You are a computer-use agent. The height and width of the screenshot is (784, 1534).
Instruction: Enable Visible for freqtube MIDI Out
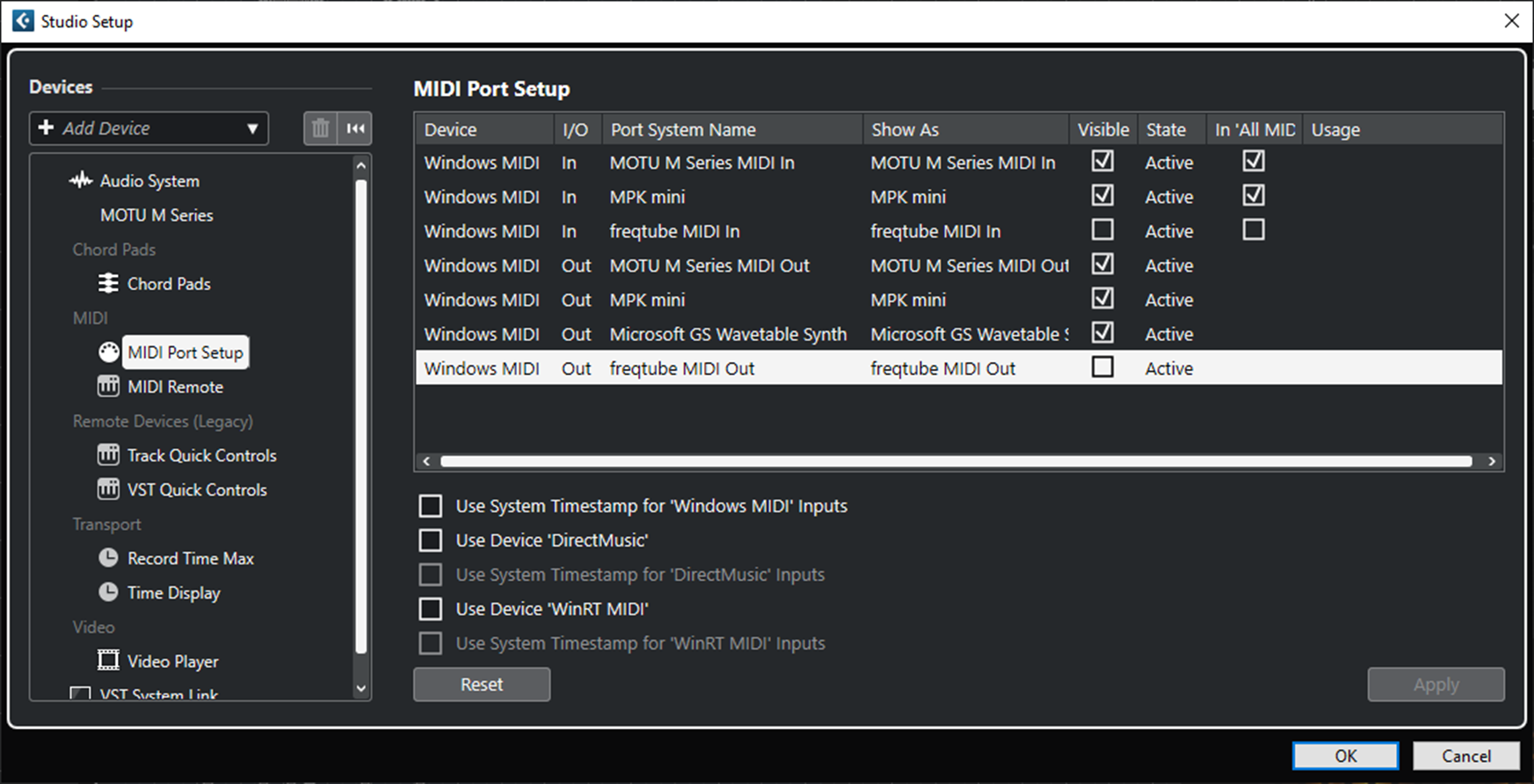[1102, 367]
